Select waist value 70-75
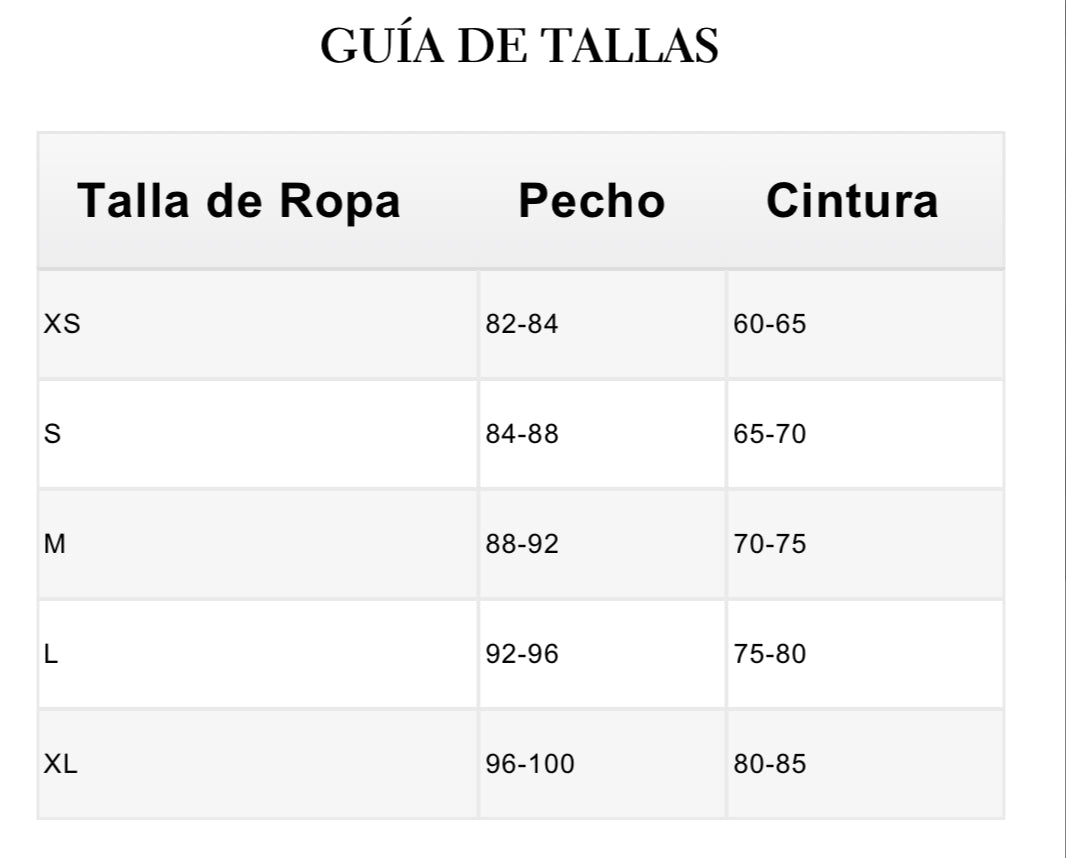 pyautogui.click(x=769, y=545)
